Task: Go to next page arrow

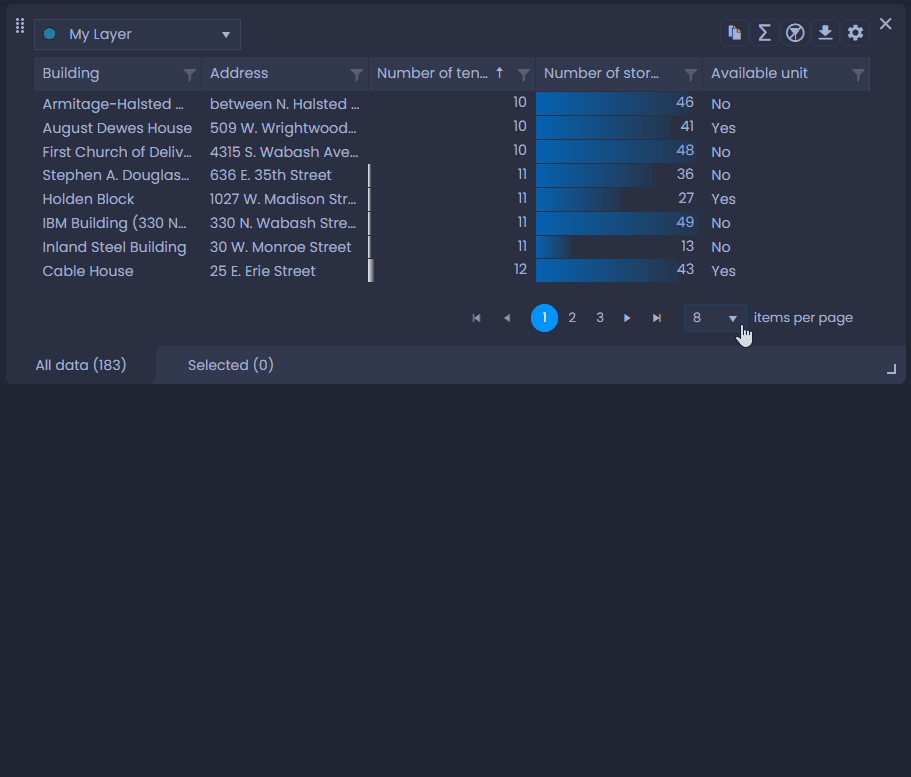Action: click(x=627, y=318)
